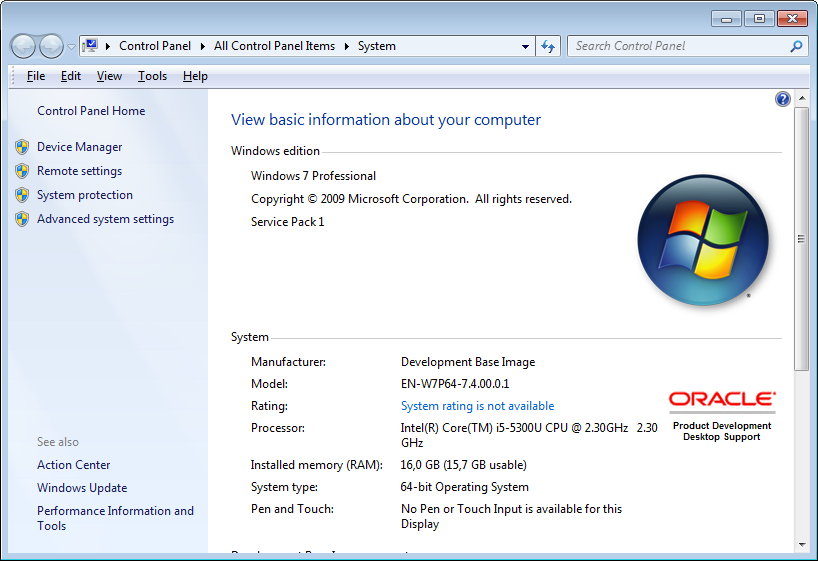This screenshot has height=561, width=818.
Task: Click the Back navigation arrow button
Action: pyautogui.click(x=24, y=46)
